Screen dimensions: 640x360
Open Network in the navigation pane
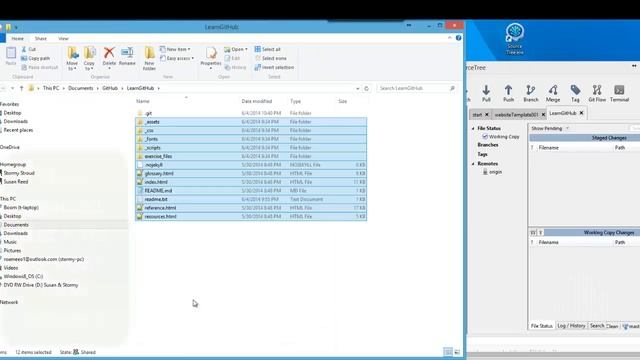[x=9, y=302]
